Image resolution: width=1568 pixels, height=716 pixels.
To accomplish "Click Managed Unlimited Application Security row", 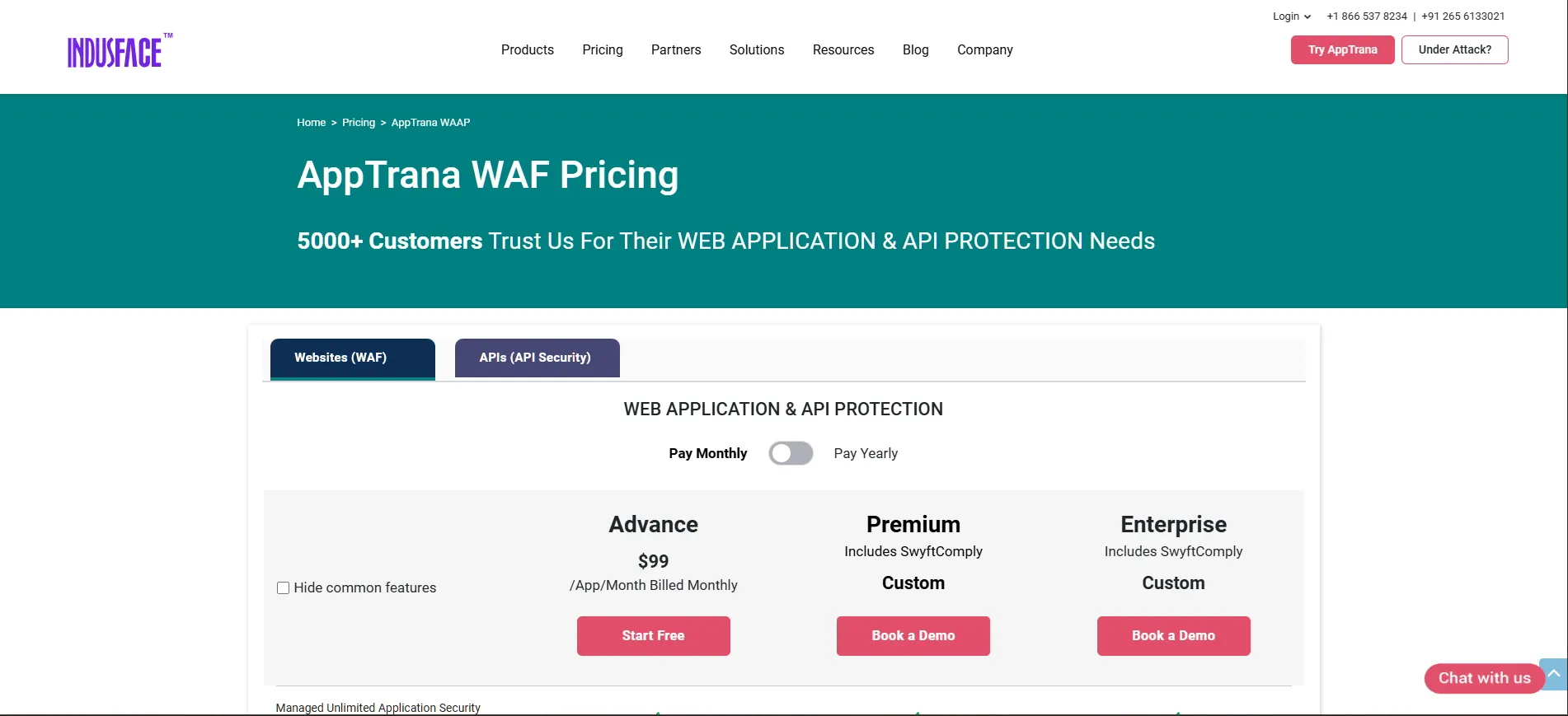I will click(378, 708).
